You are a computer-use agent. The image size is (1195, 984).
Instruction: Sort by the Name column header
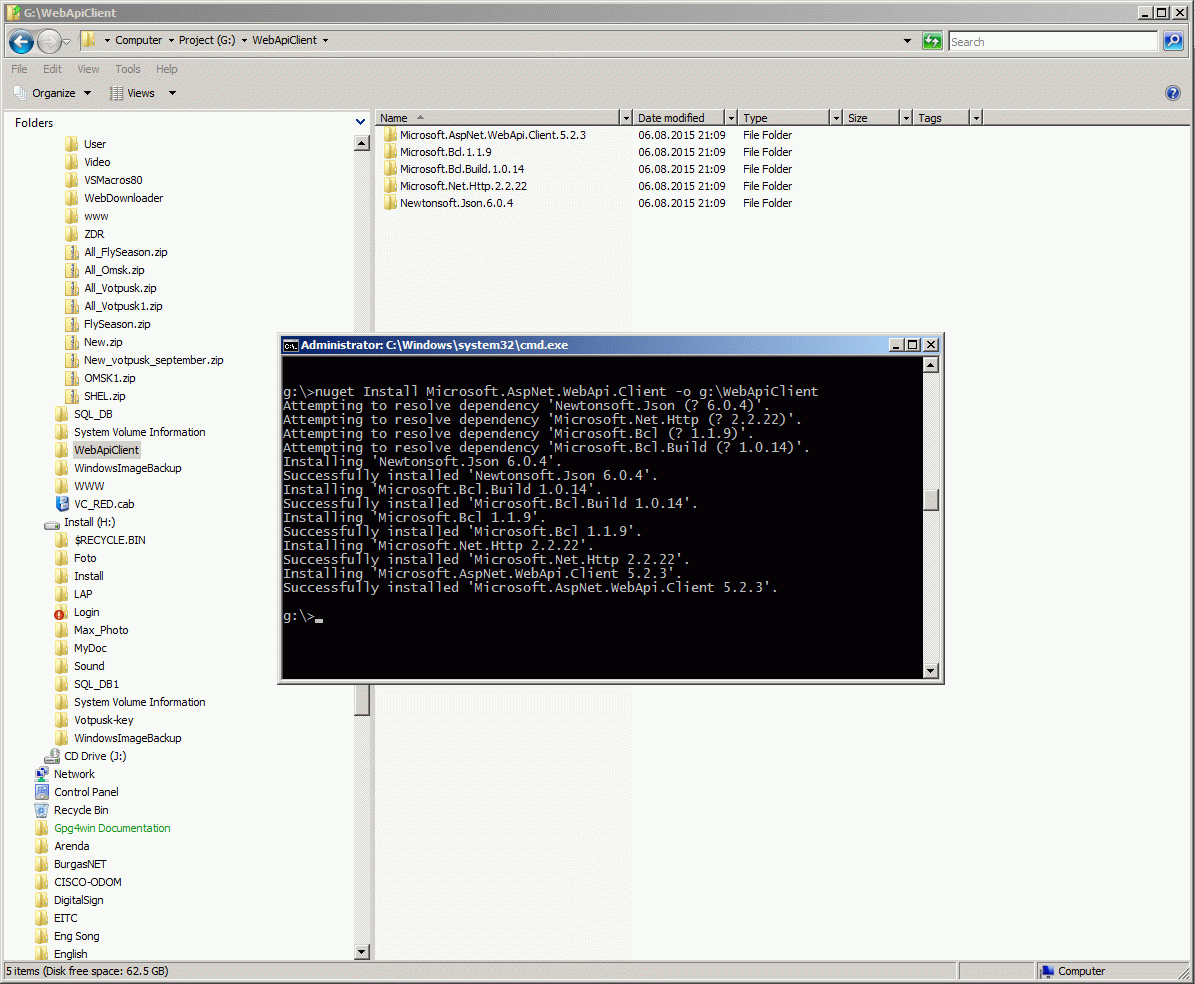tap(497, 117)
